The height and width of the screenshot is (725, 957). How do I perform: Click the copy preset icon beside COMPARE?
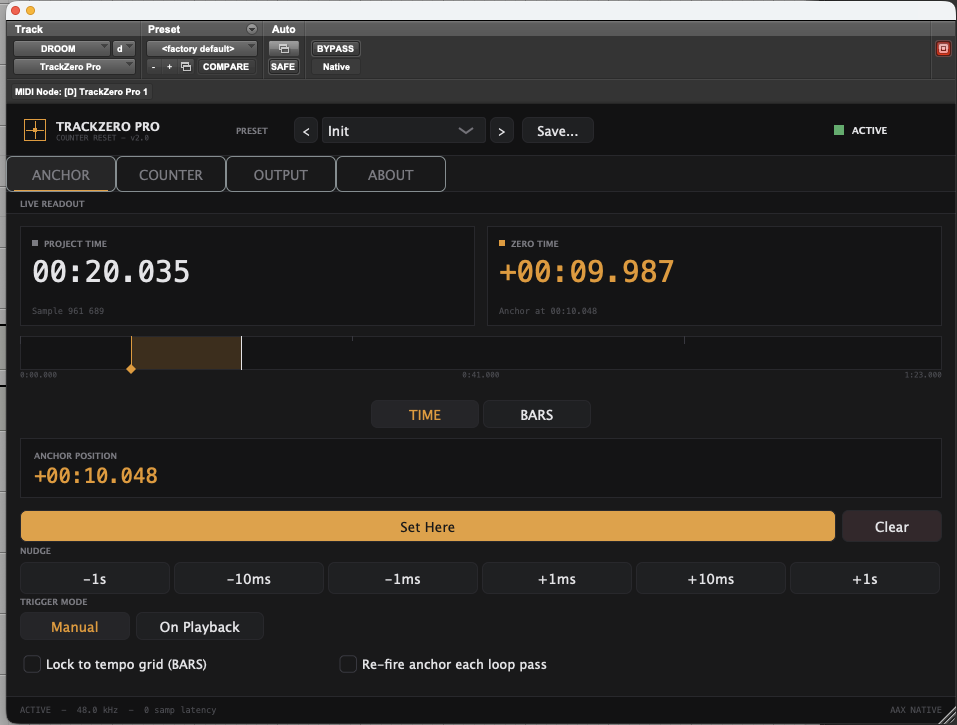[186, 67]
